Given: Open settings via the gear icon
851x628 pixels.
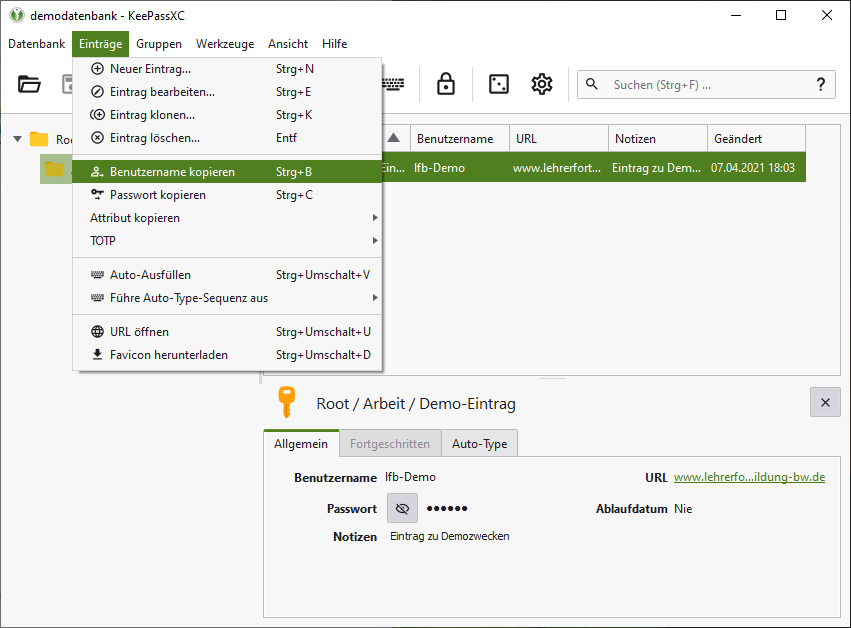Looking at the screenshot, I should (542, 85).
